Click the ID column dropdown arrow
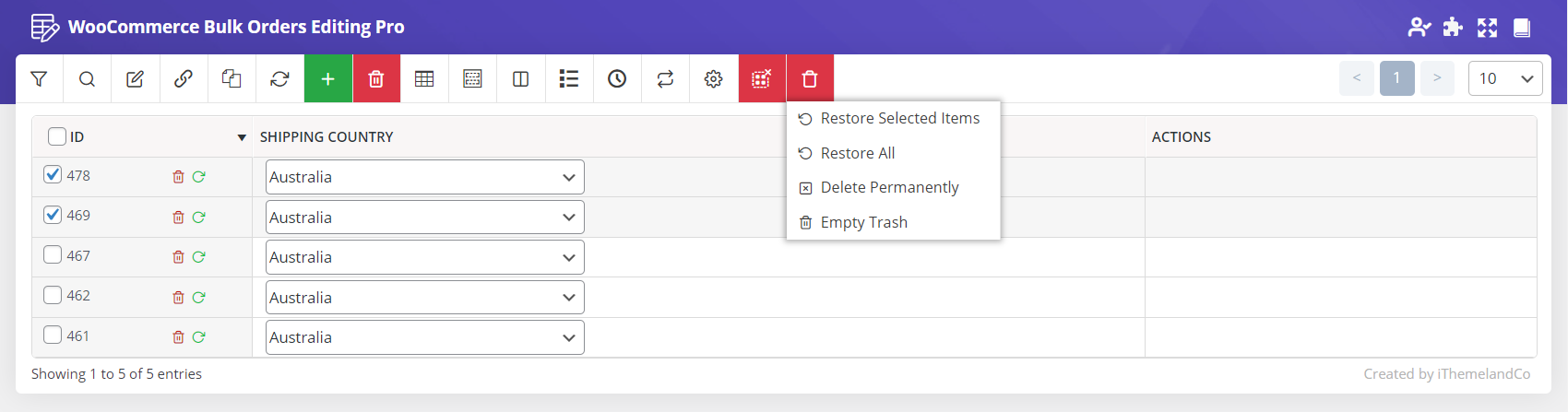 (242, 137)
